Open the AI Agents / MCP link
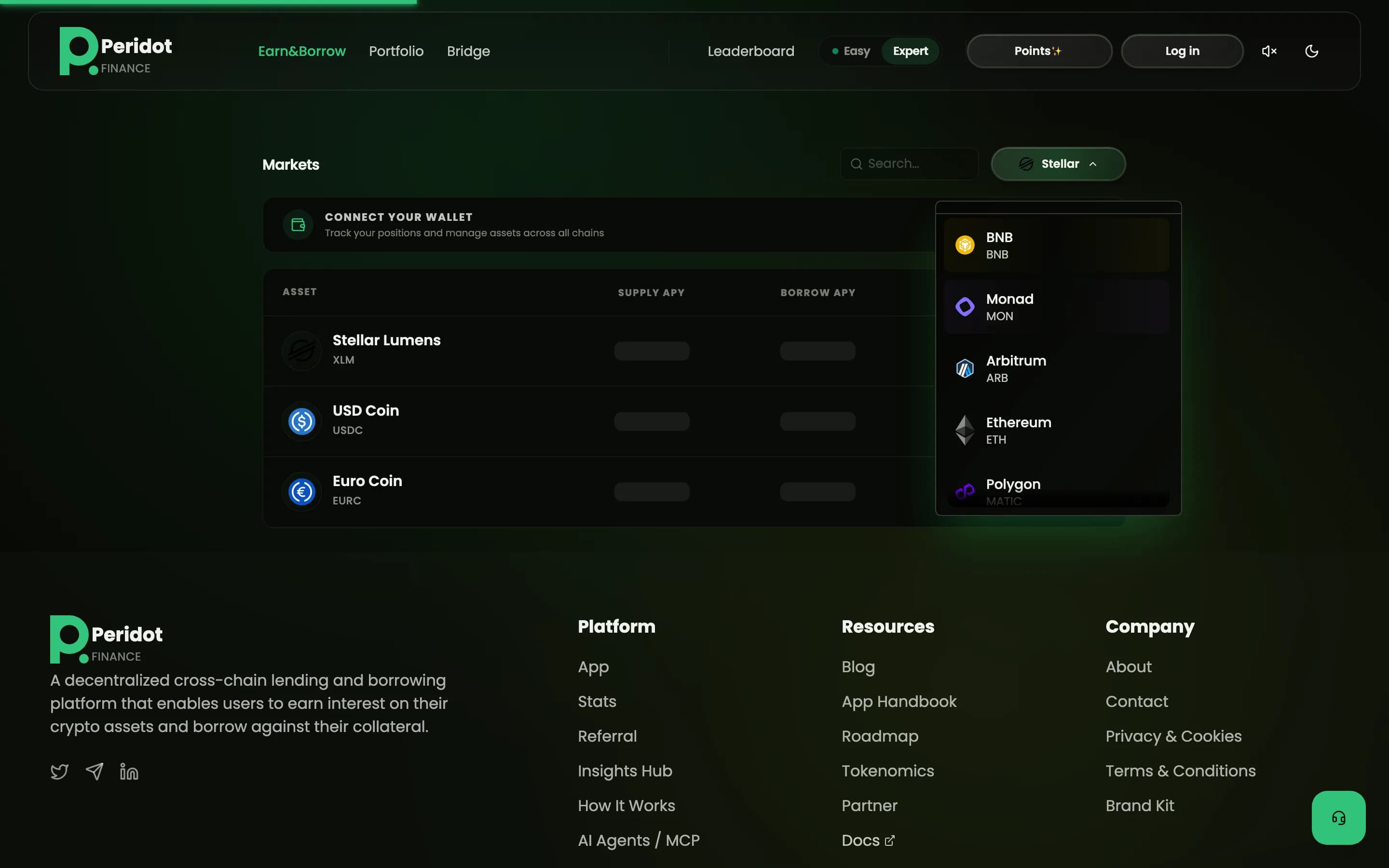This screenshot has height=868, width=1389. (x=639, y=841)
